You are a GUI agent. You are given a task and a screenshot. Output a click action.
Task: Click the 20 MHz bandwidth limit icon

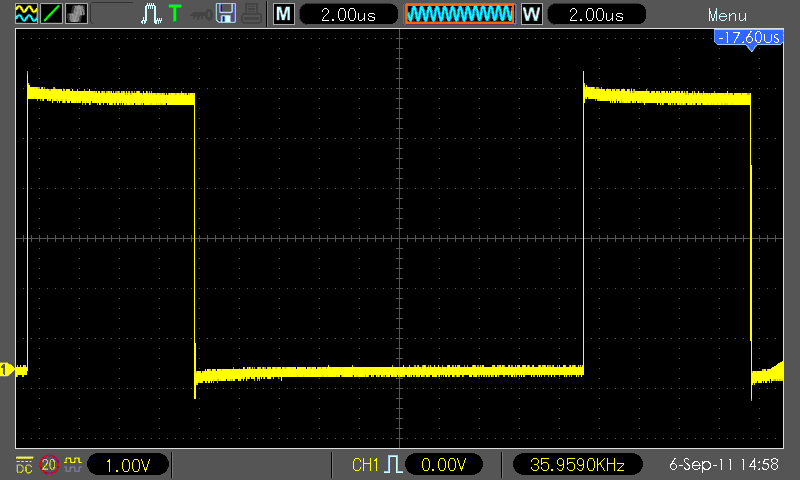pos(49,465)
